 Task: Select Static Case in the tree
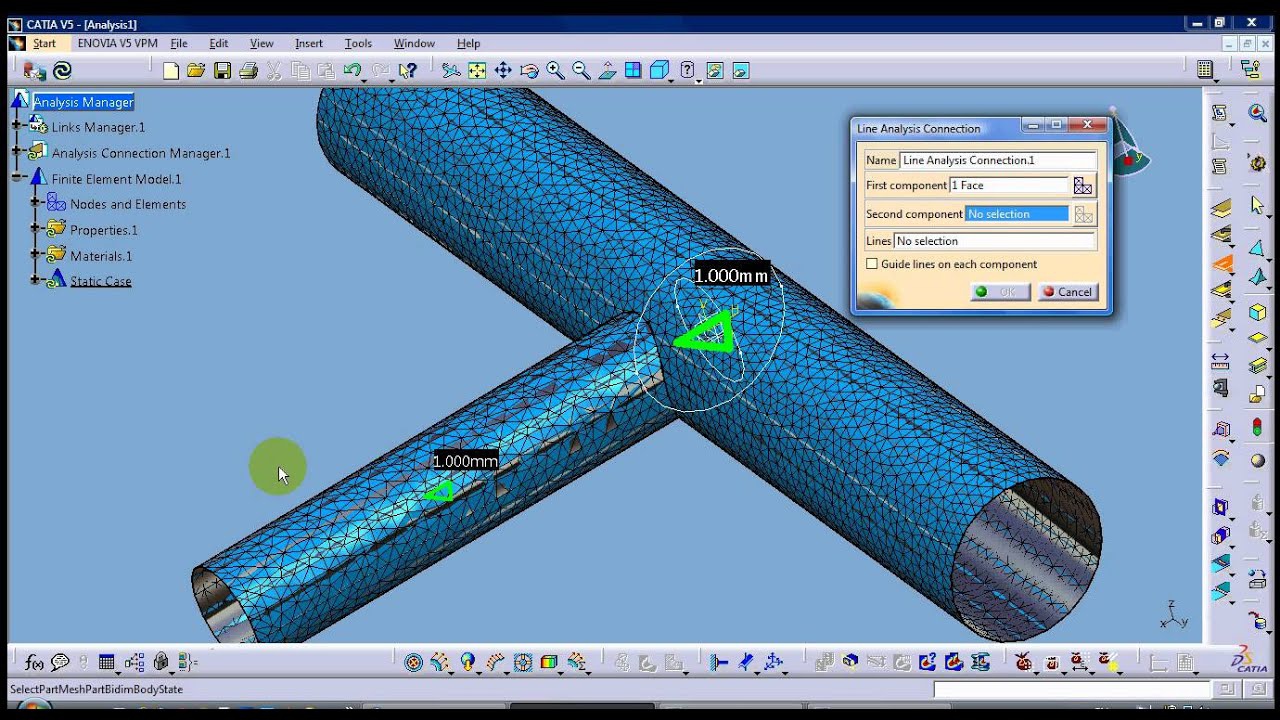click(100, 281)
